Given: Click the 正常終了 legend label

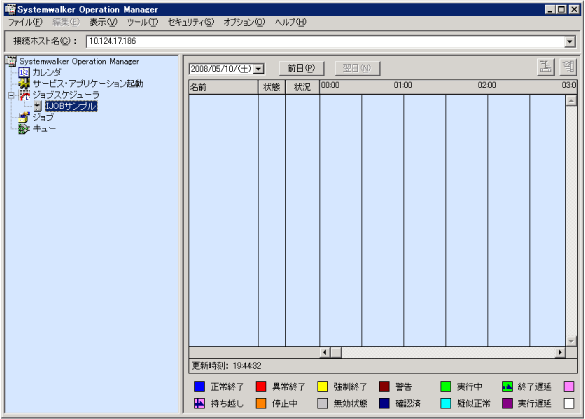Looking at the screenshot, I should pyautogui.click(x=227, y=387).
